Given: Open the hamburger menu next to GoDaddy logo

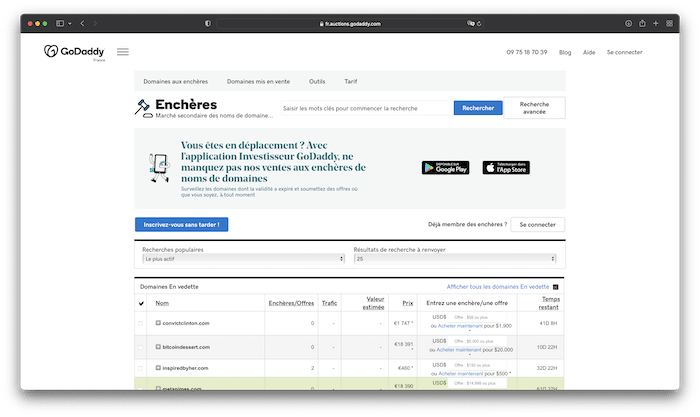Looking at the screenshot, I should click(x=123, y=52).
